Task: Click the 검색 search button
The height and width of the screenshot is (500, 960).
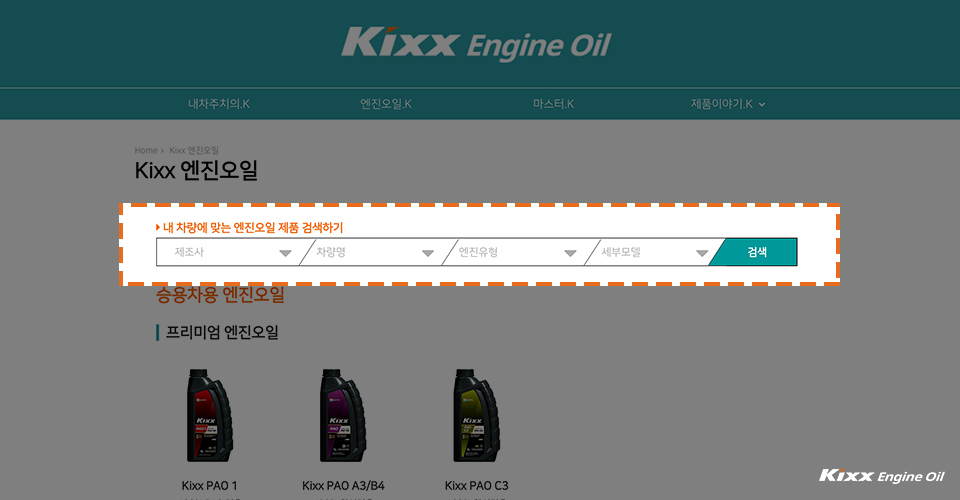Action: (756, 252)
